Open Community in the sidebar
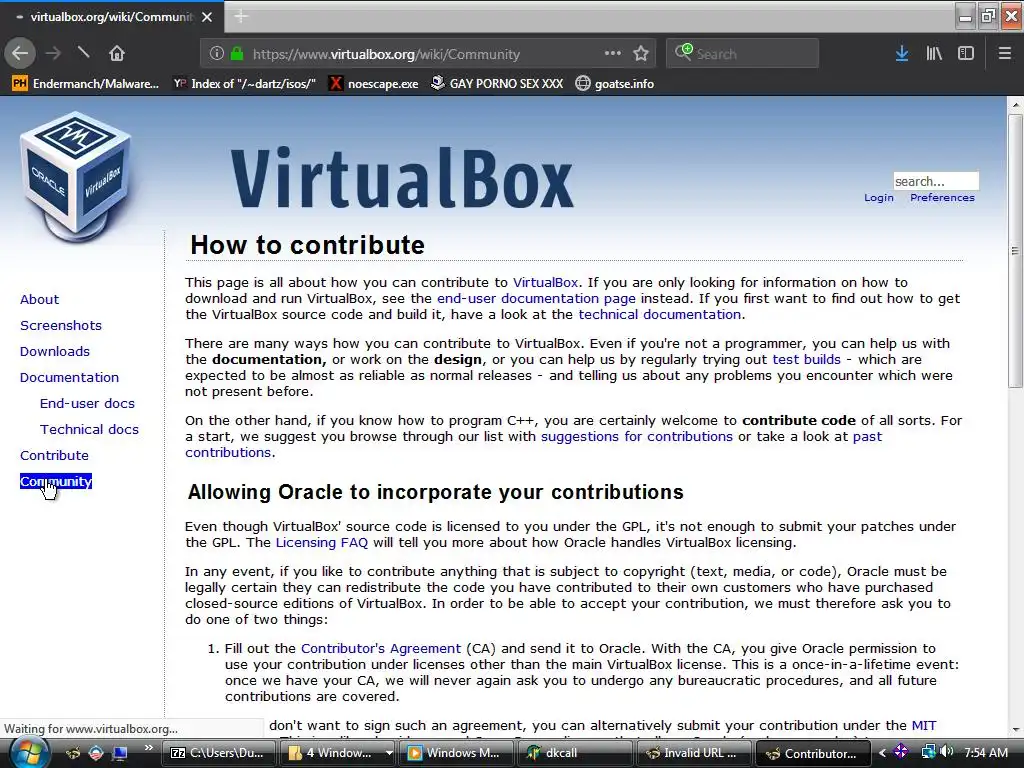Image resolution: width=1024 pixels, height=768 pixels. [56, 481]
